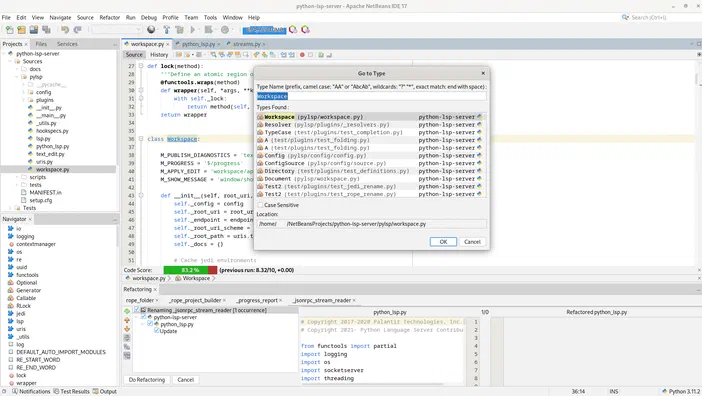
Task: Click the Undo arrow in main toolbar
Action: 65,30
